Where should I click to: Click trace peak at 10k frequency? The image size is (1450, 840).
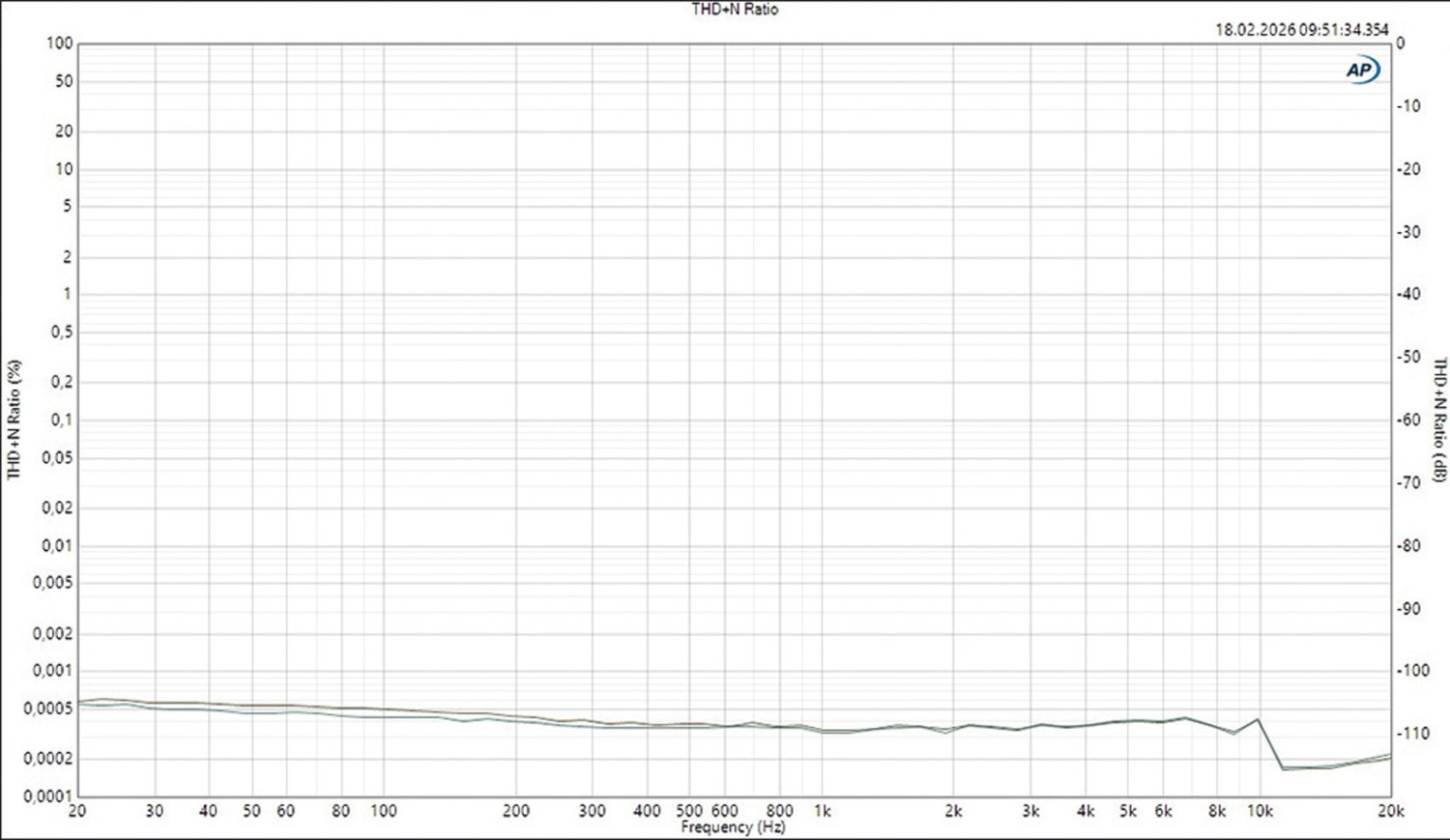1258,719
